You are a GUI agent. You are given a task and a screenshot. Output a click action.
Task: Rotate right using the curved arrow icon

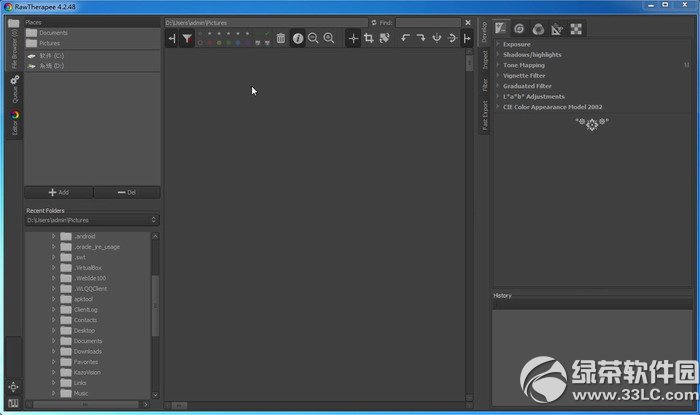421,38
